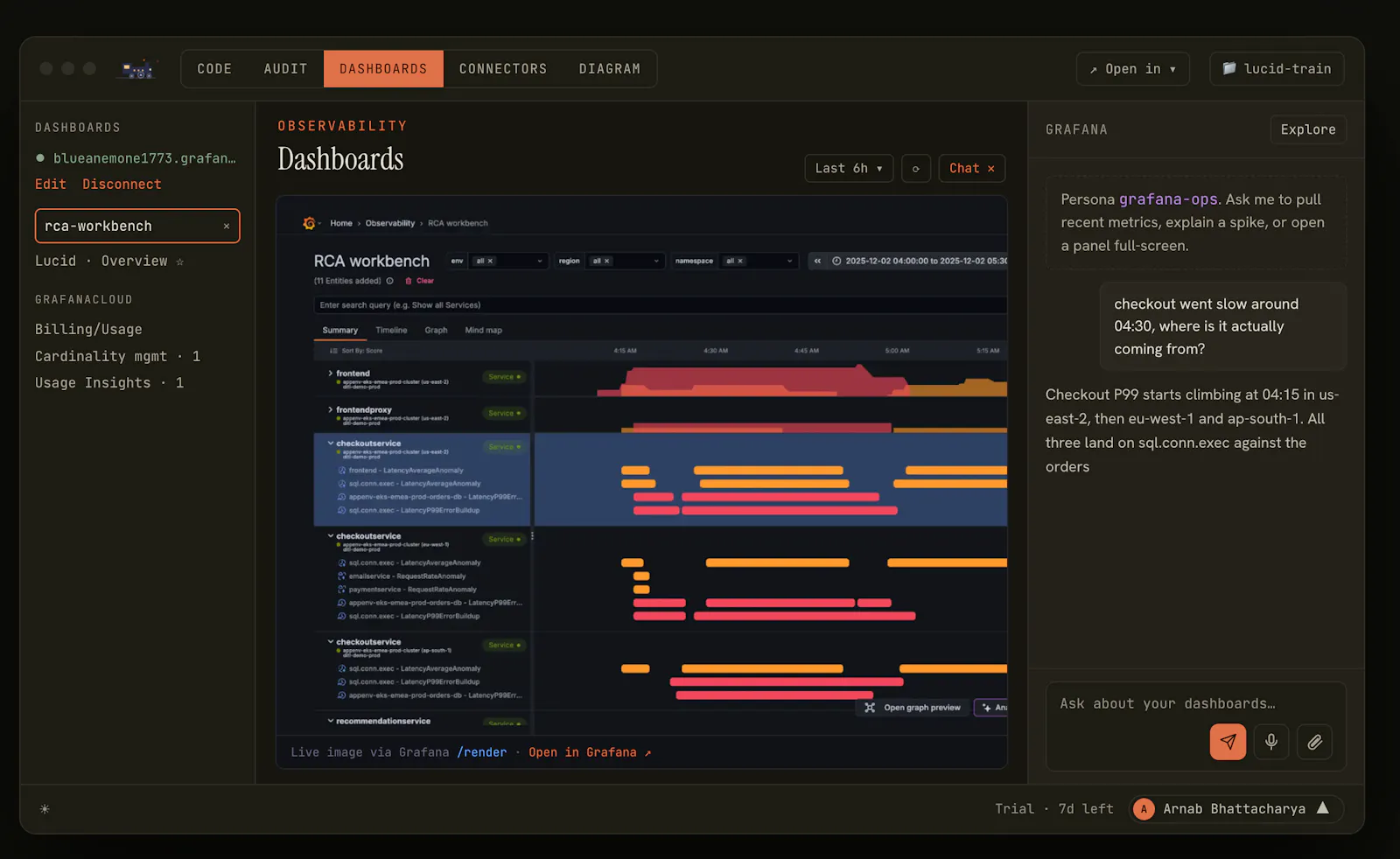Image resolution: width=1400 pixels, height=859 pixels.
Task: Click the 'Enter search query' field
Action: click(661, 305)
